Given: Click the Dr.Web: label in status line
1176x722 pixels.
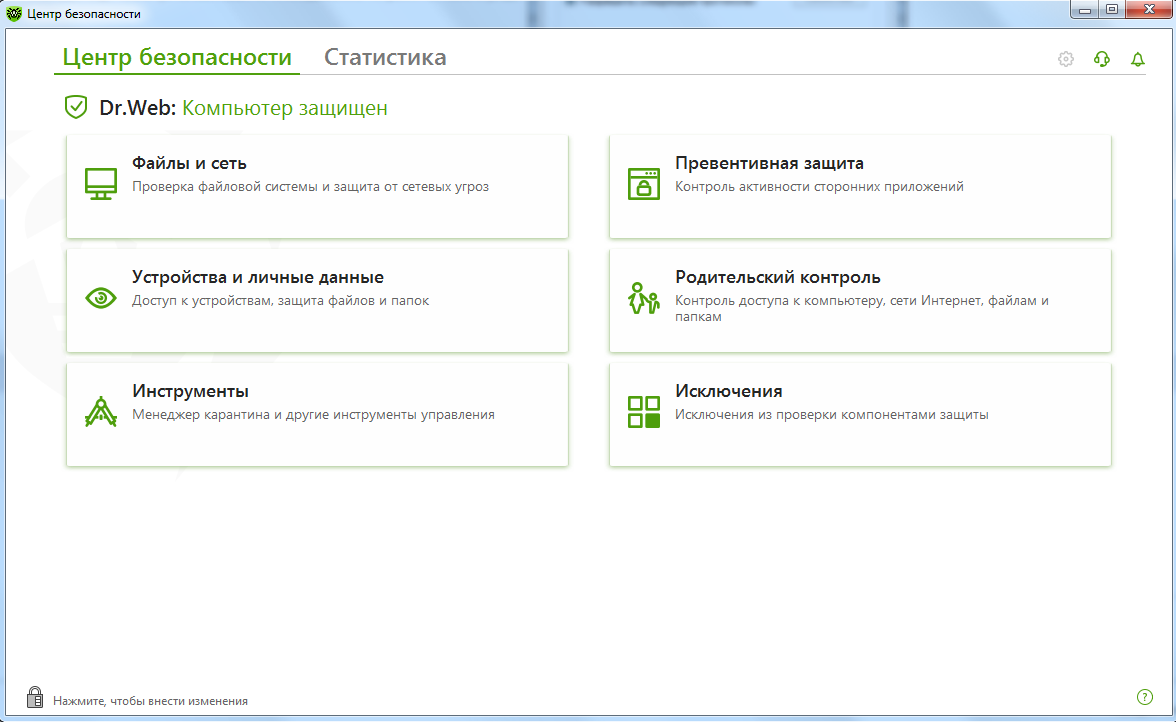Looking at the screenshot, I should click(137, 108).
